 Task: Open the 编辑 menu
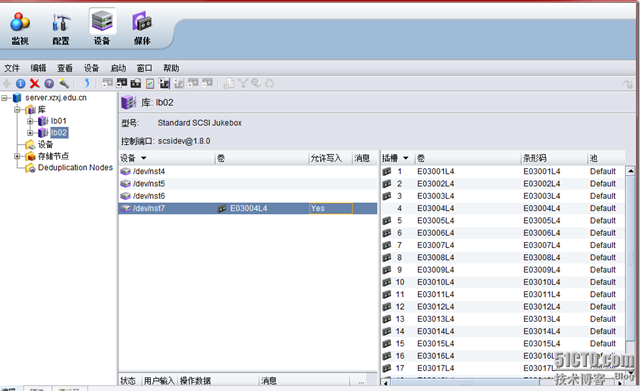pyautogui.click(x=38, y=68)
